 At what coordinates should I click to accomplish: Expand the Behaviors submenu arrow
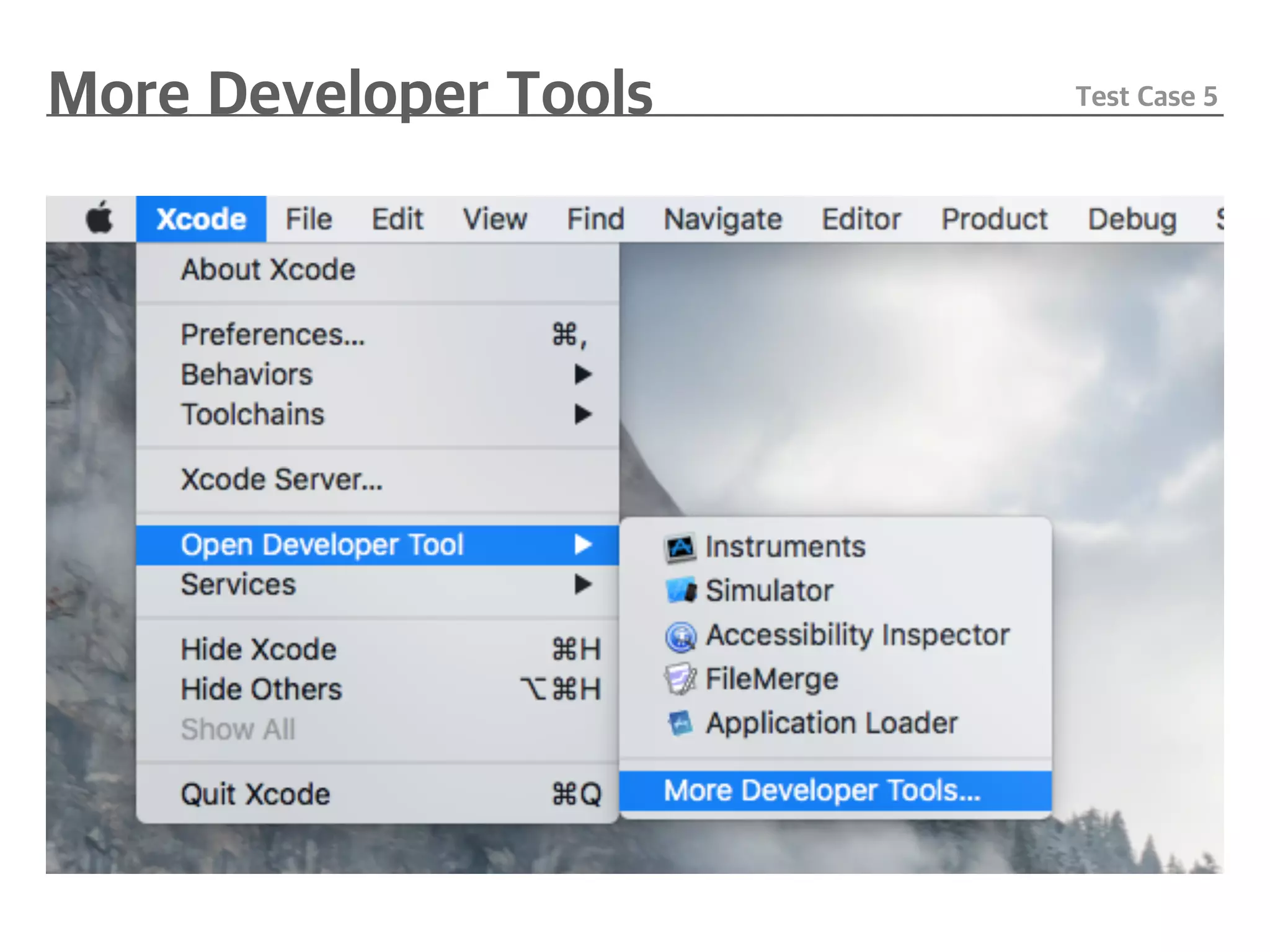point(582,374)
